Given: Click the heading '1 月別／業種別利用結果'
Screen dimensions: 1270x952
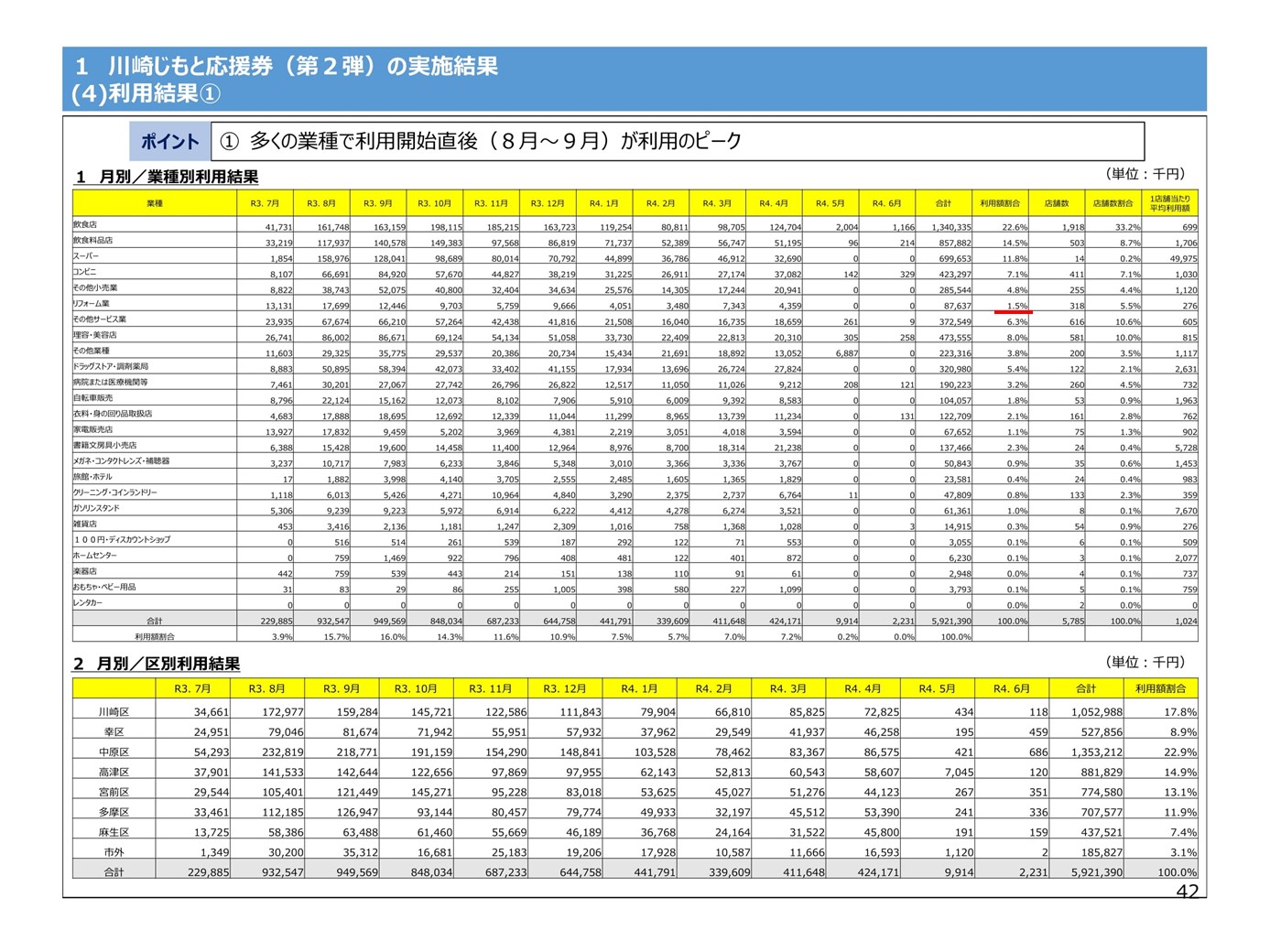Looking at the screenshot, I should pyautogui.click(x=166, y=177).
